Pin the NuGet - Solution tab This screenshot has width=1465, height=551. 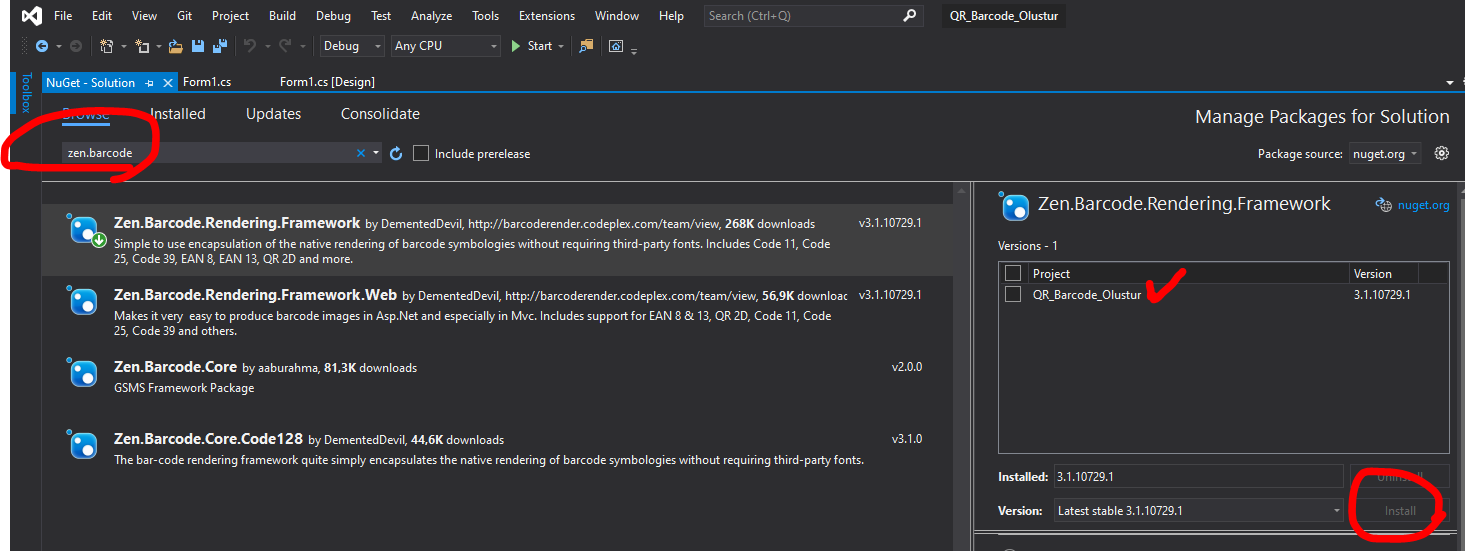pos(150,83)
